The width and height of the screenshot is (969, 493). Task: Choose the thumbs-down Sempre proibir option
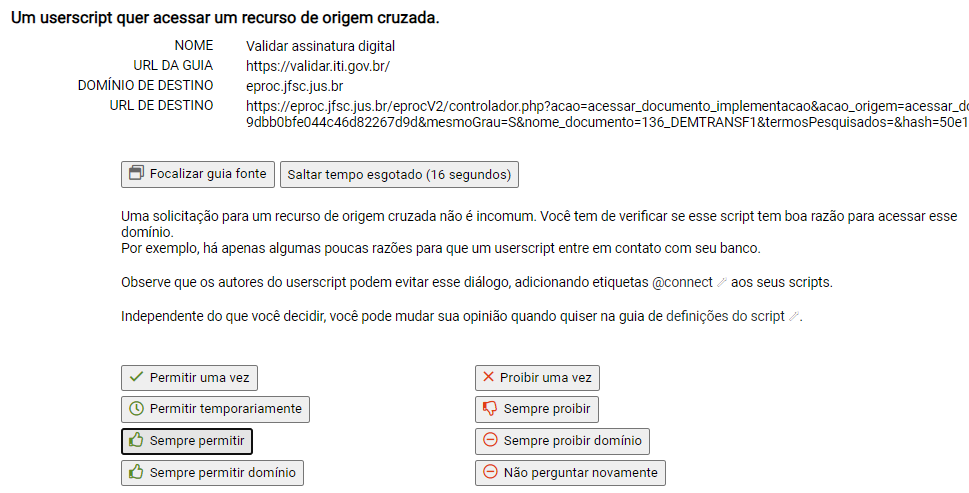(x=536, y=409)
